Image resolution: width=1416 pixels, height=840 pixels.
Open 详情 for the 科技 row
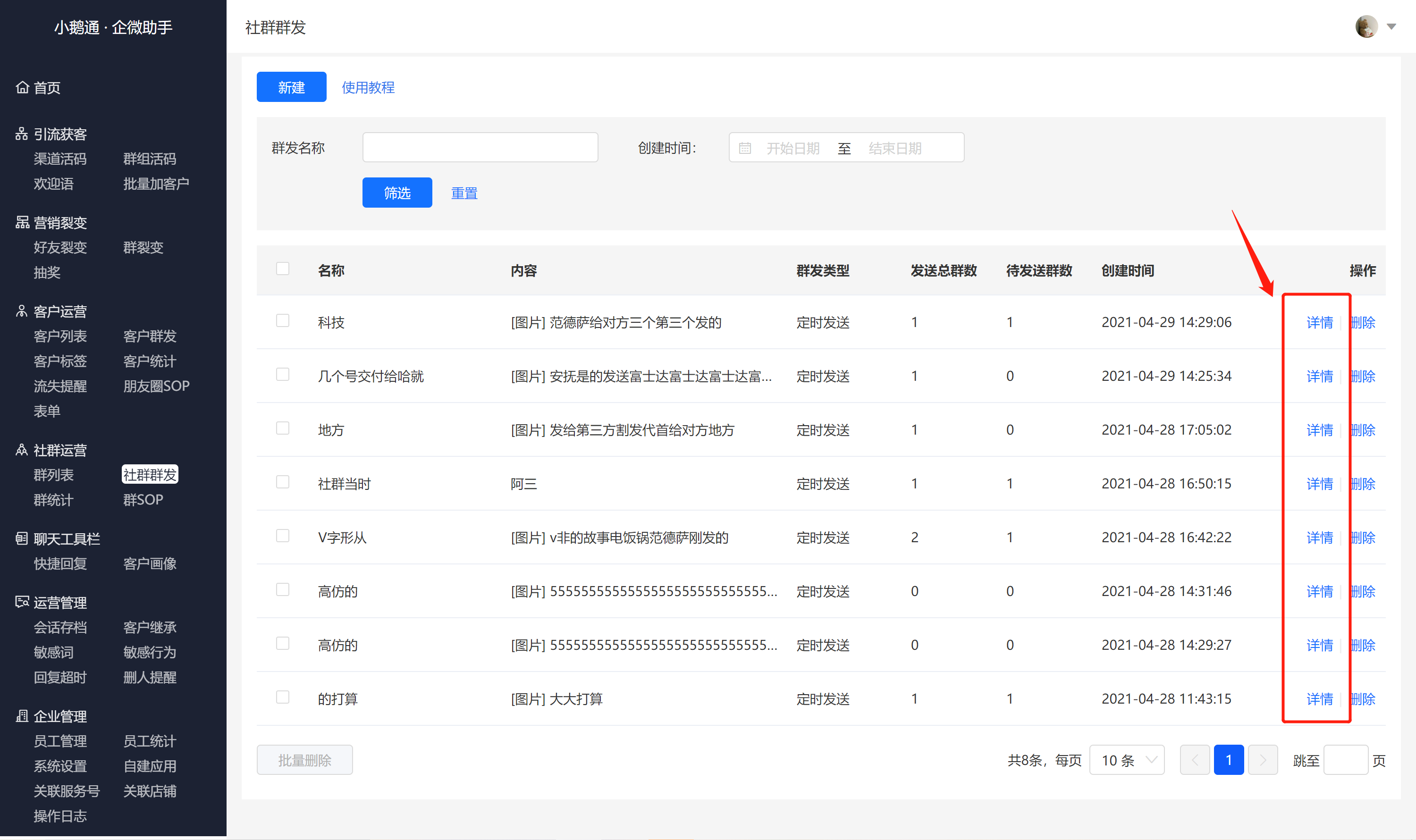pyautogui.click(x=1319, y=322)
